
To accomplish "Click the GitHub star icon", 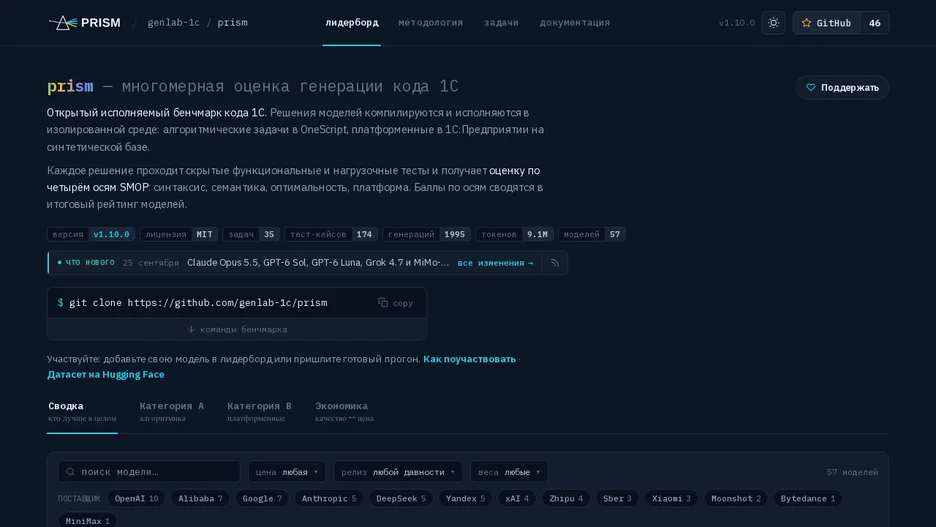I will click(x=806, y=23).
